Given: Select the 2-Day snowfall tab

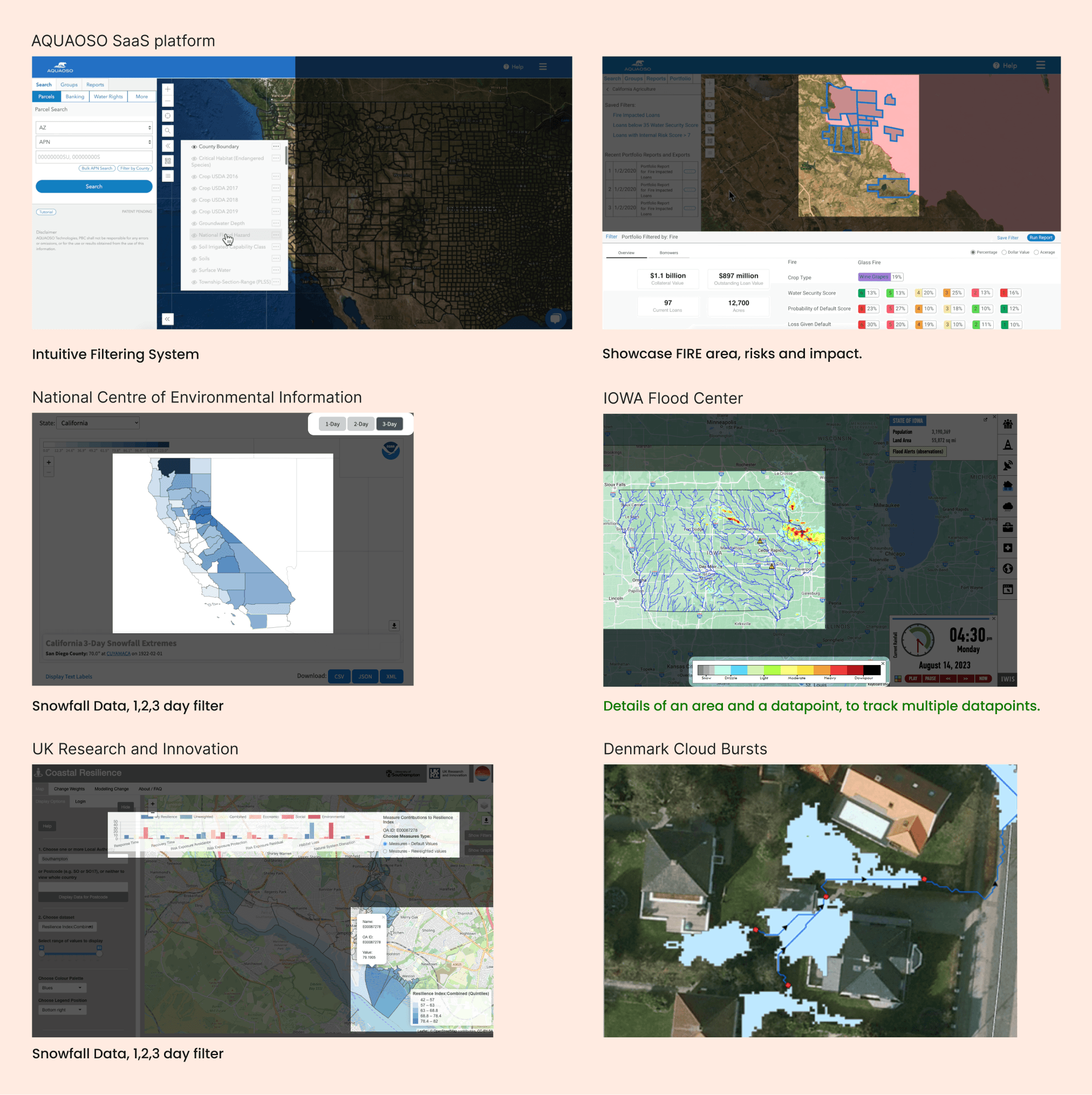Looking at the screenshot, I should click(x=360, y=424).
